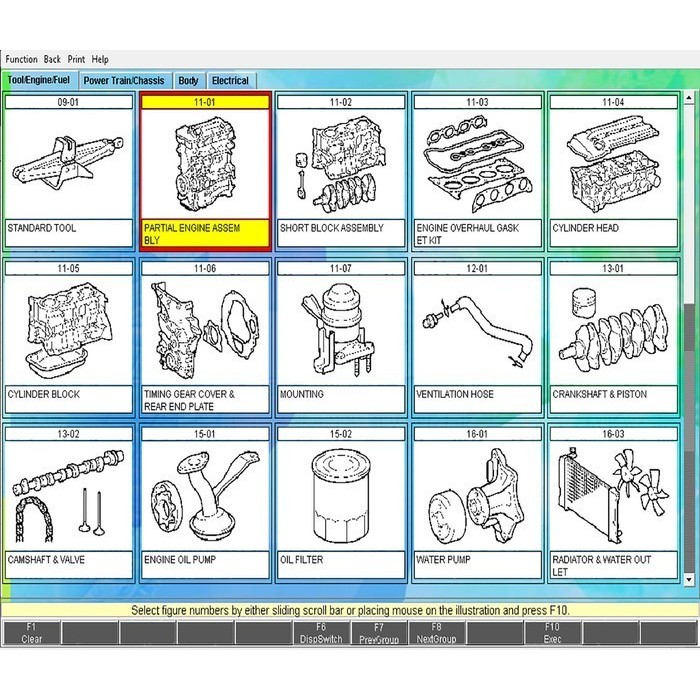The image size is (700, 700).
Task: Open the Print menu
Action: pos(76,59)
